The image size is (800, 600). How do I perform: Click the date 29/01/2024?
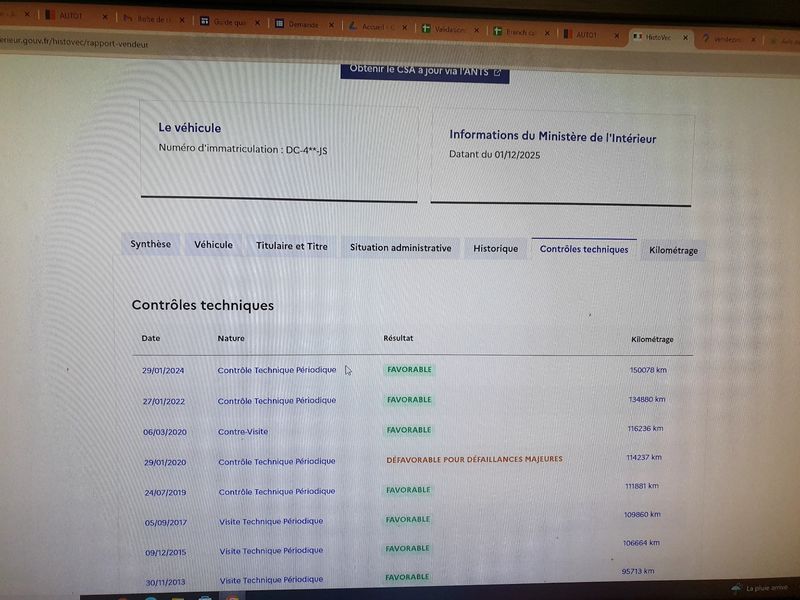(x=163, y=371)
